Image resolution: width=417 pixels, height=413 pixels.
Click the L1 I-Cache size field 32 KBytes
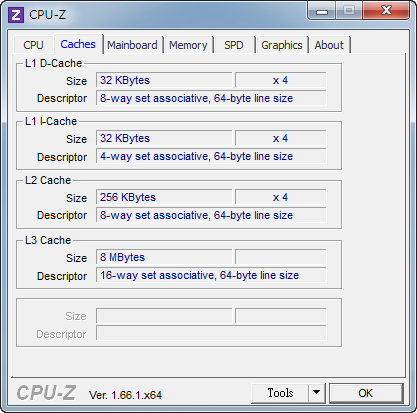(164, 138)
